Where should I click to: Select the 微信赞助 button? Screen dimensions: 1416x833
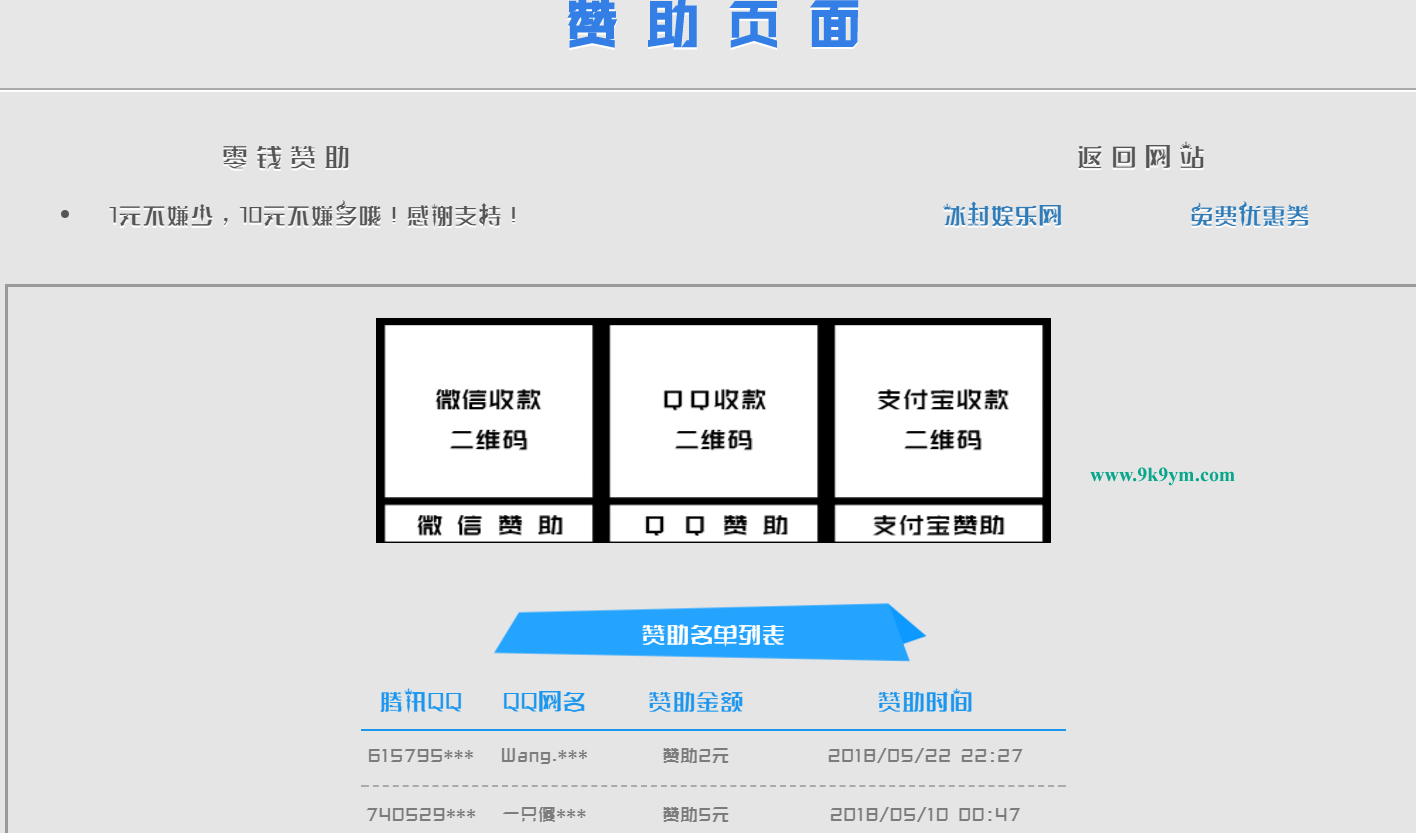pyautogui.click(x=486, y=522)
